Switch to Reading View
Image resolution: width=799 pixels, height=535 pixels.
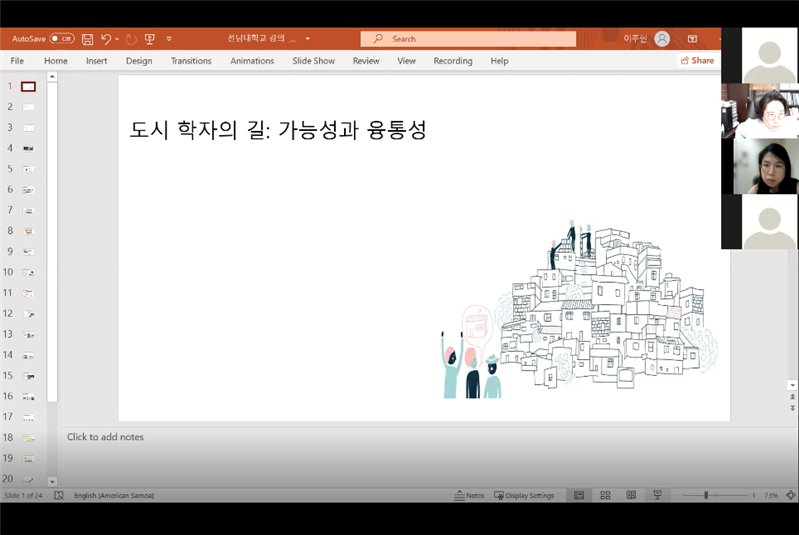[630, 495]
